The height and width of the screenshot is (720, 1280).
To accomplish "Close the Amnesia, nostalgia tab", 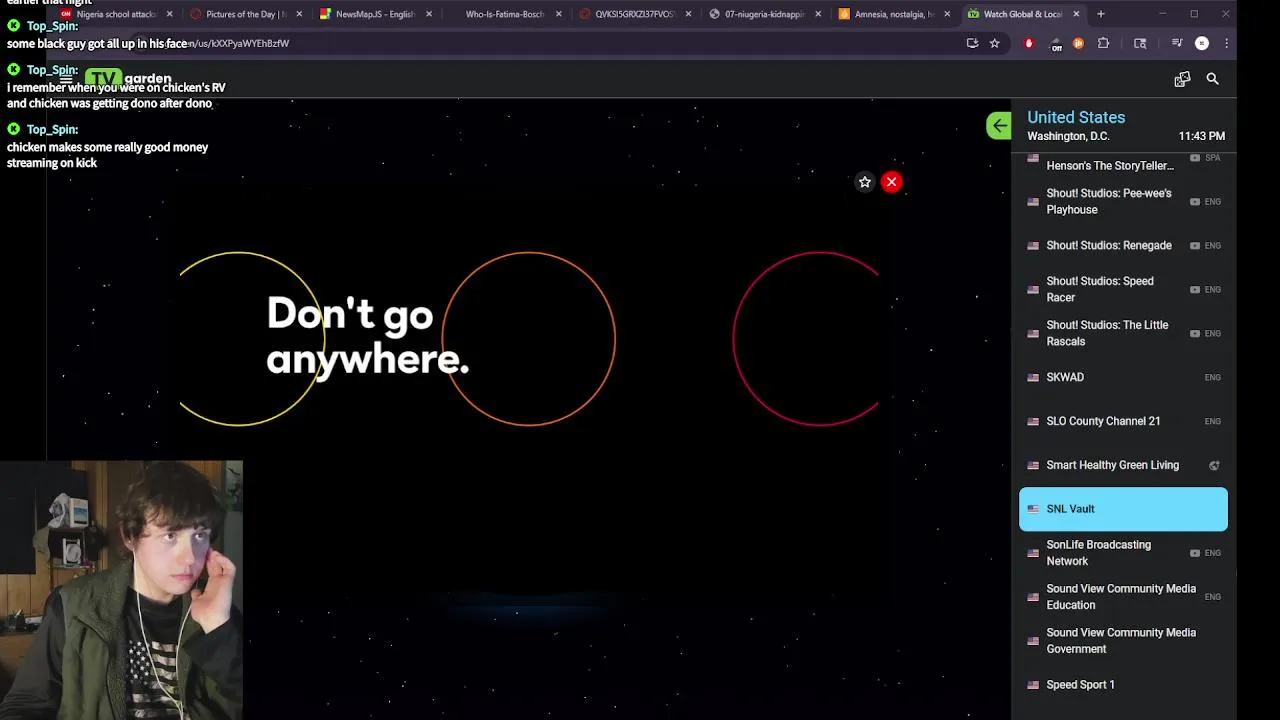I will pyautogui.click(x=947, y=14).
